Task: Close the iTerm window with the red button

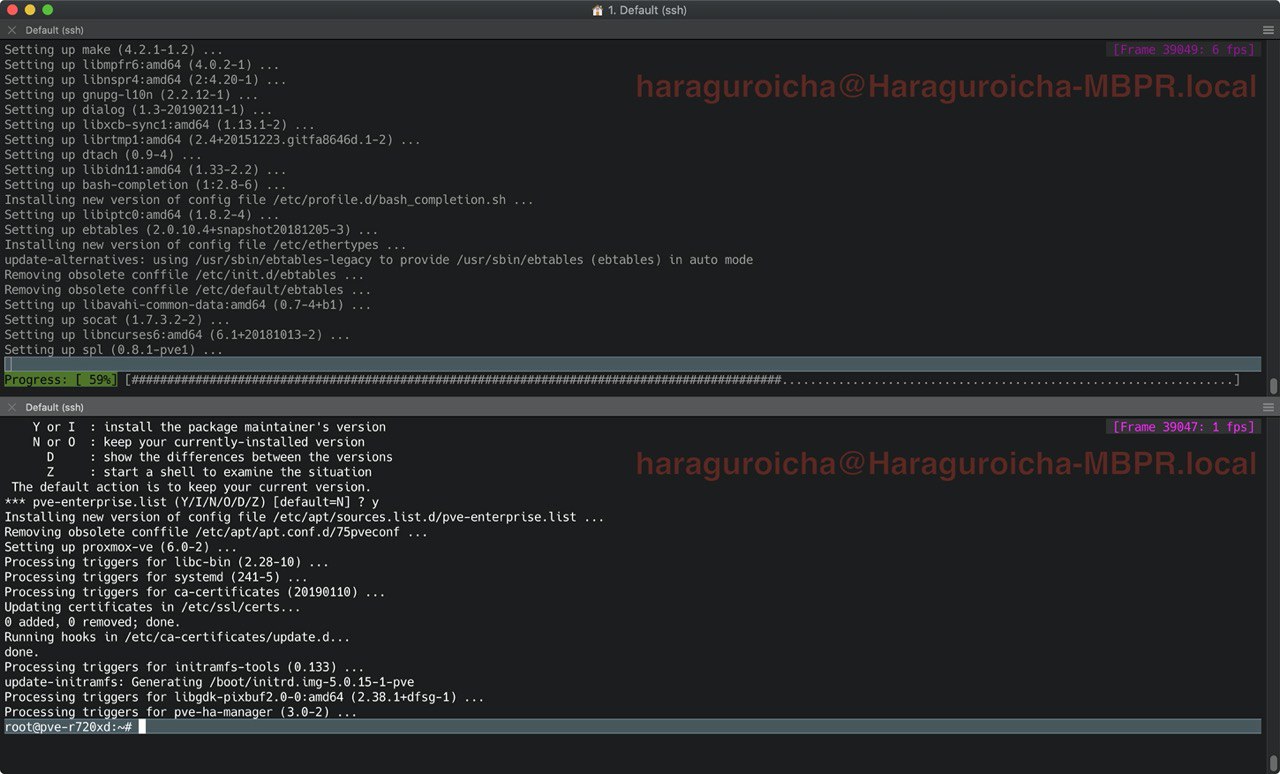Action: [x=13, y=10]
